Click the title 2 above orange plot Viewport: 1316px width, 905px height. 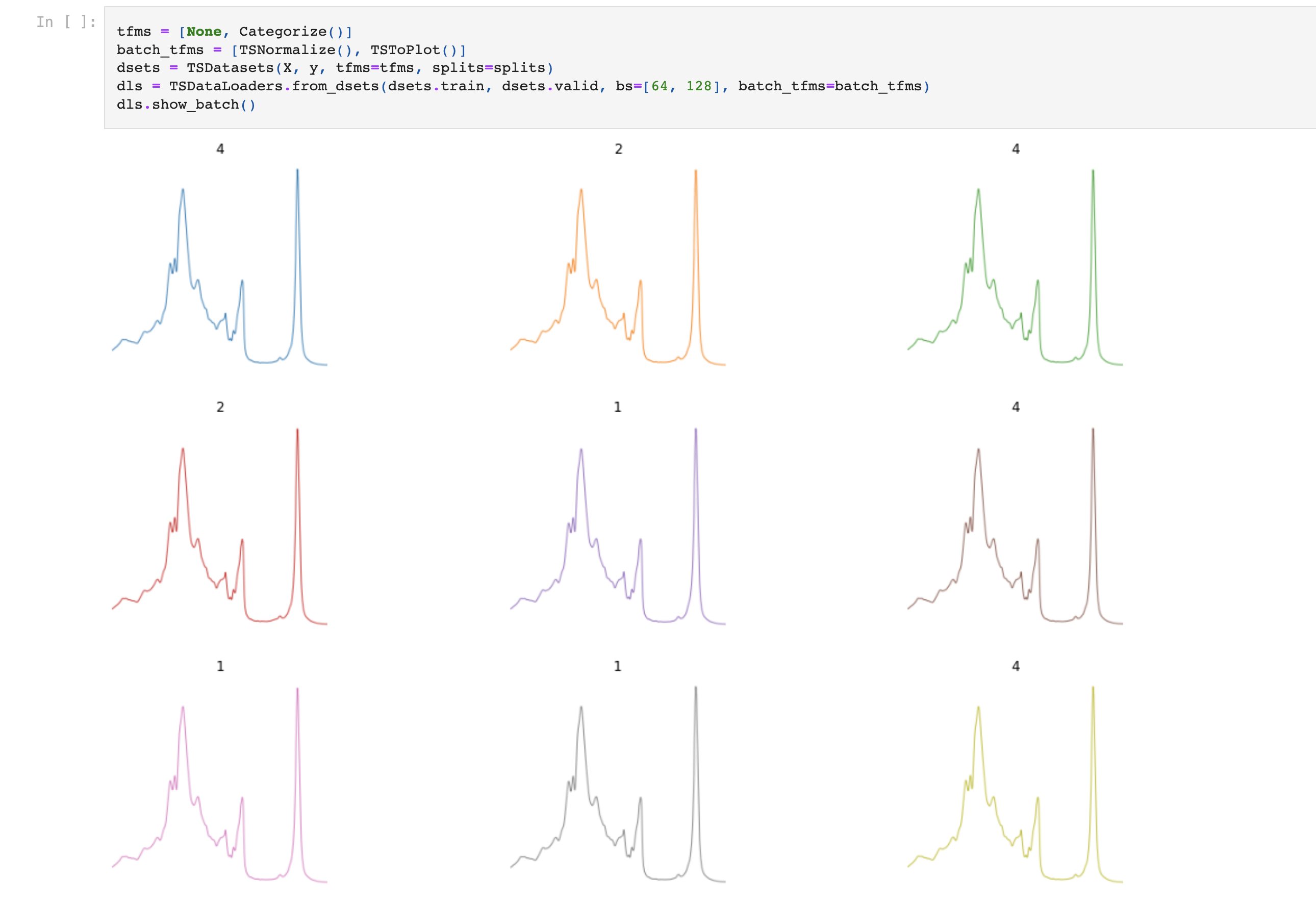point(618,149)
